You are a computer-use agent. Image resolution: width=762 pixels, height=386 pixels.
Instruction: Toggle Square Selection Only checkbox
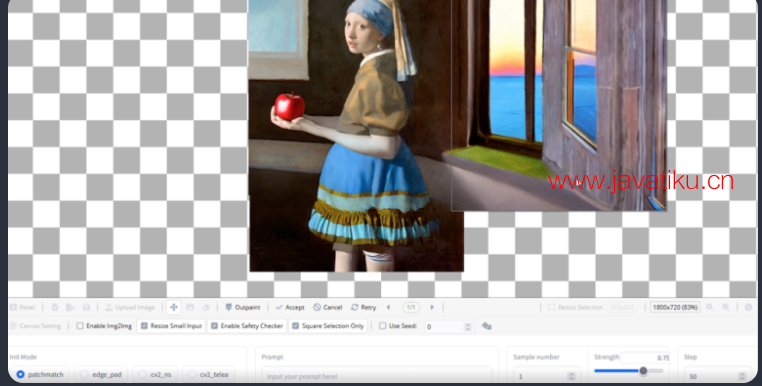pos(295,326)
